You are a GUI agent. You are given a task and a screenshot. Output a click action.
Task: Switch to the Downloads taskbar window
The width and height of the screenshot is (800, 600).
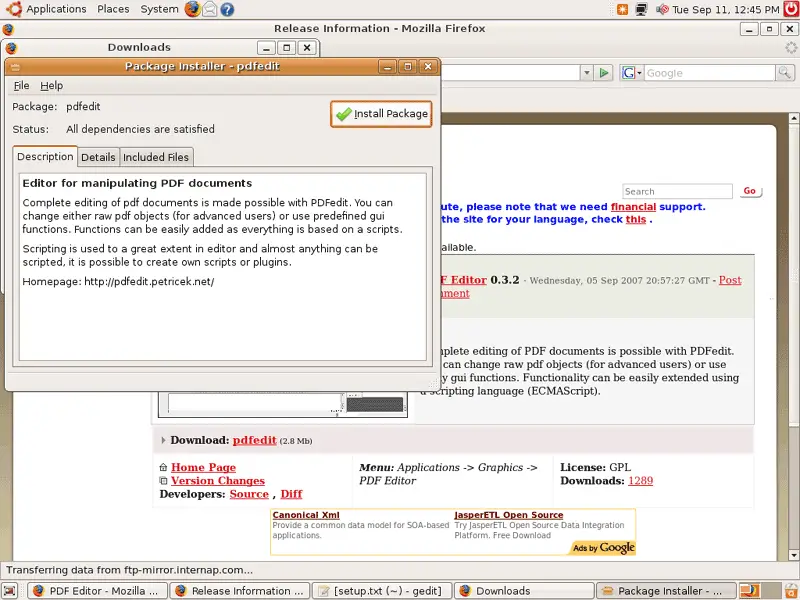524,591
